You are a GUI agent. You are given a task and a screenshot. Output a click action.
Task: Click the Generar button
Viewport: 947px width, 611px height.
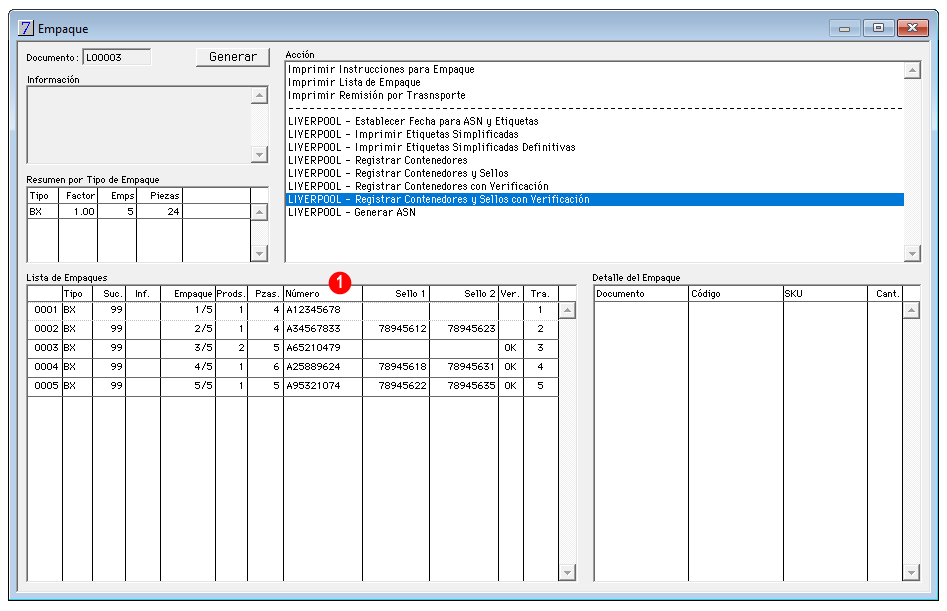233,57
